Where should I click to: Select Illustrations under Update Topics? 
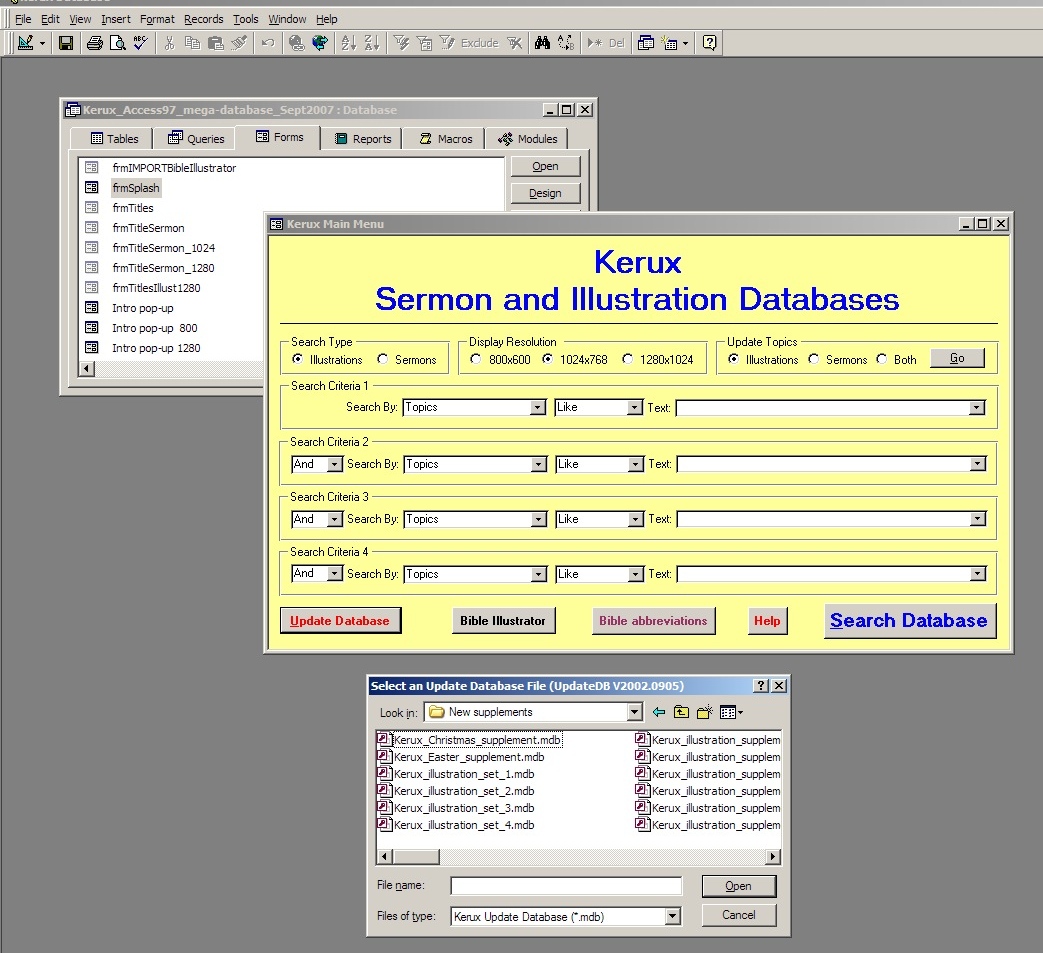coord(733,359)
